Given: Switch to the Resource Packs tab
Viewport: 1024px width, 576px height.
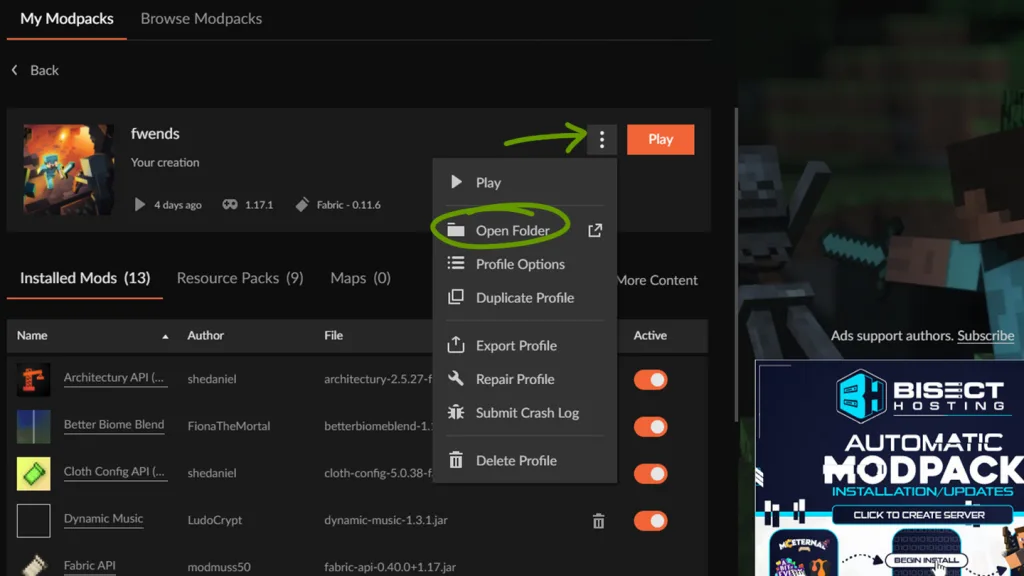Looking at the screenshot, I should pos(239,278).
